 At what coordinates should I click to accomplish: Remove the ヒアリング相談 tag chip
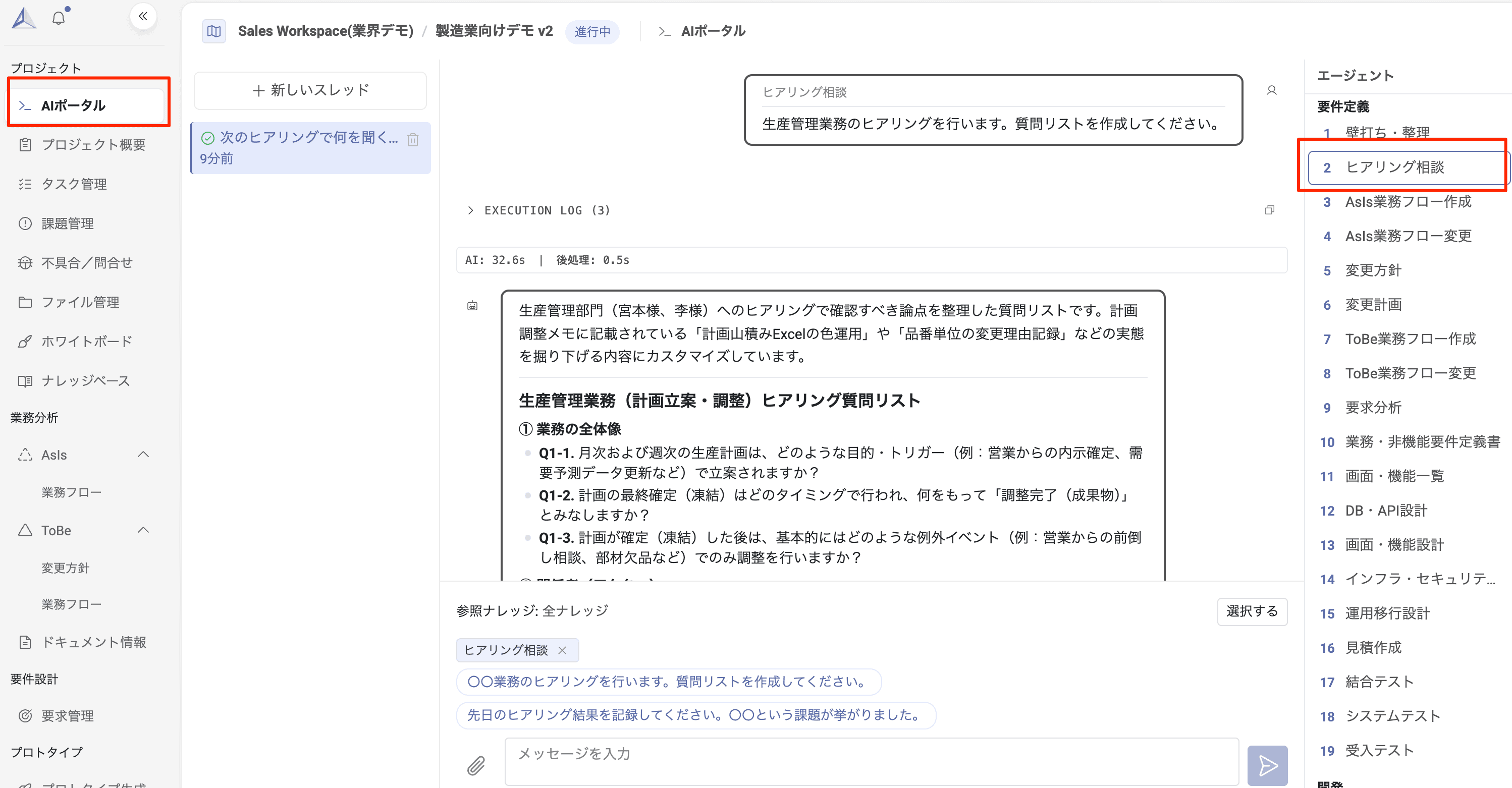coord(562,650)
